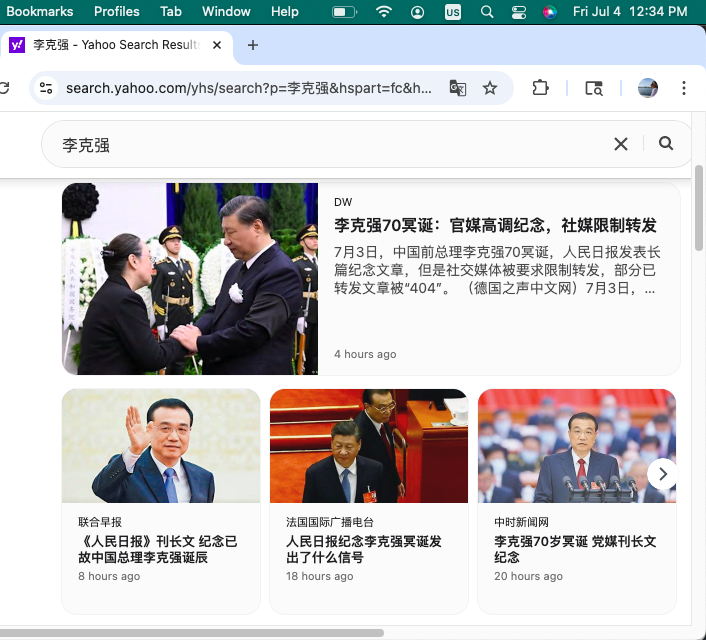Click the Yahoo search magnifier icon
The width and height of the screenshot is (706, 640).
tap(666, 144)
